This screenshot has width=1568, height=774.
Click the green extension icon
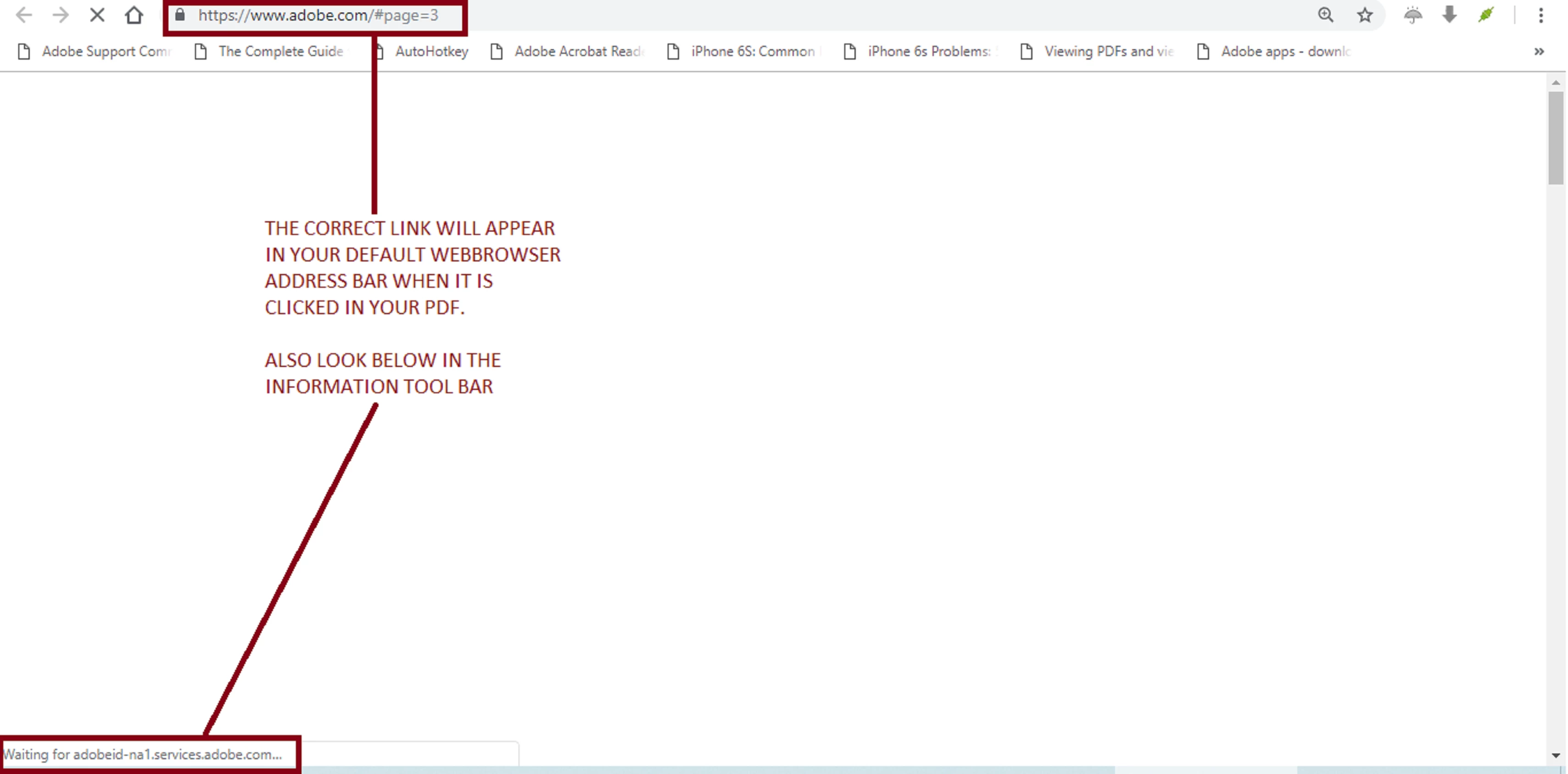point(1486,15)
